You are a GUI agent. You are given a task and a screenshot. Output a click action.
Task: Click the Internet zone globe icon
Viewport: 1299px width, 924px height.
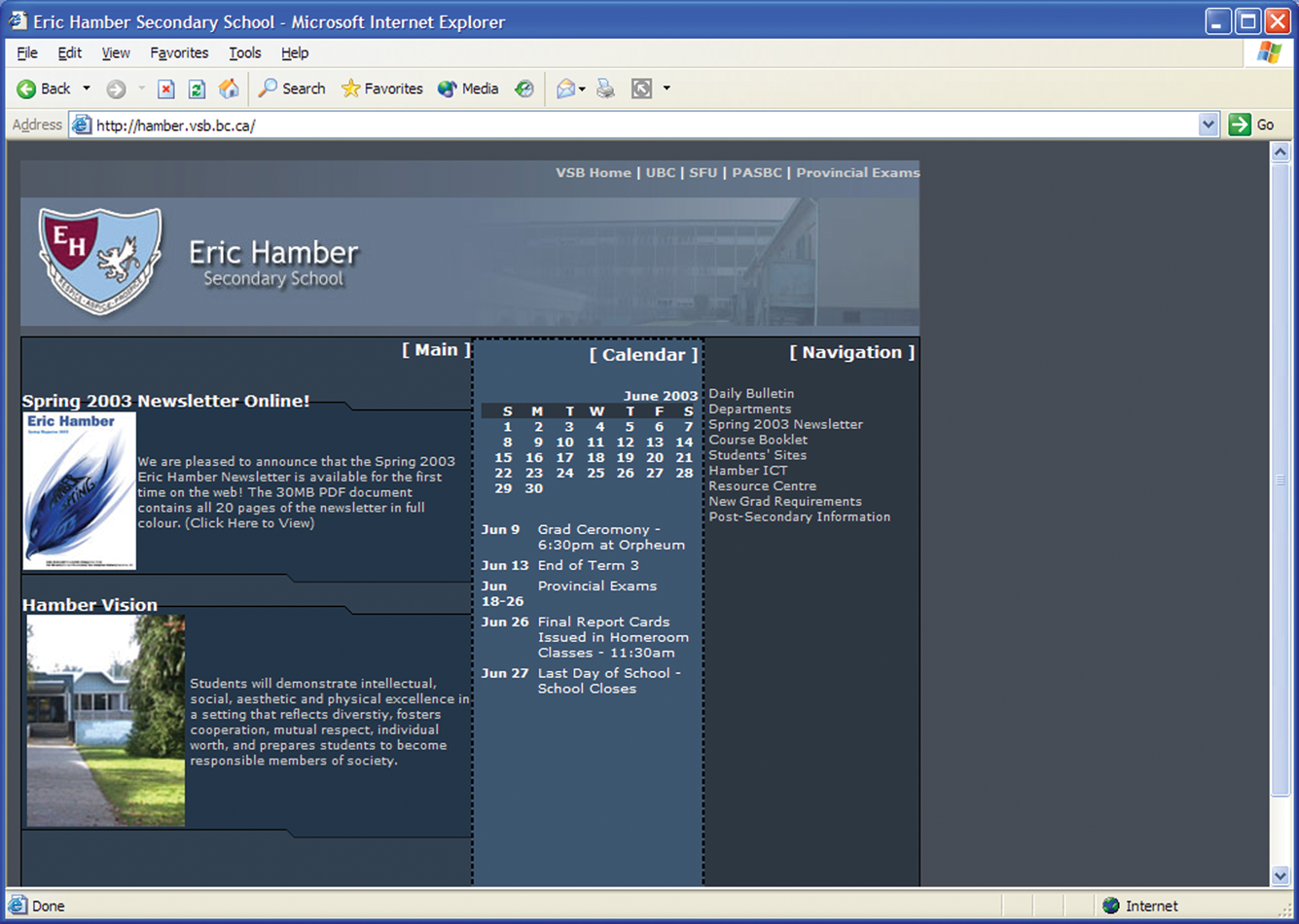click(1111, 906)
